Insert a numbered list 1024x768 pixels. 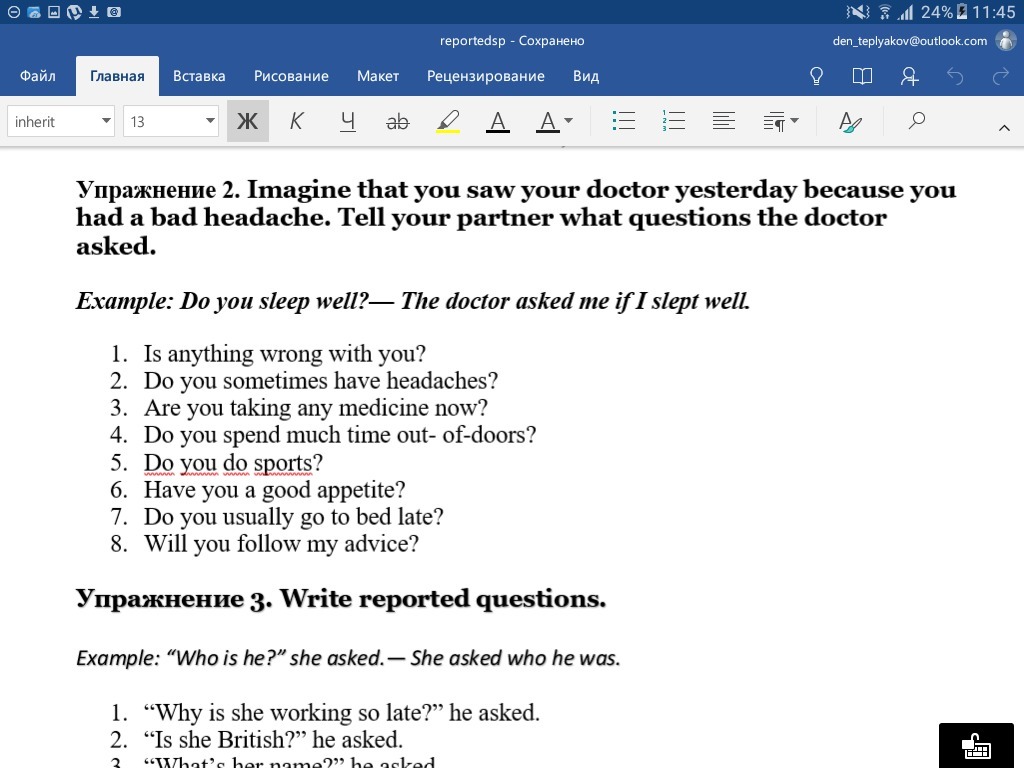tap(673, 122)
